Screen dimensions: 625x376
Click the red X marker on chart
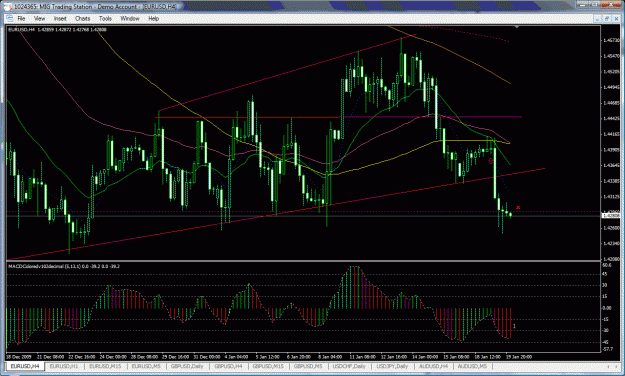click(518, 207)
